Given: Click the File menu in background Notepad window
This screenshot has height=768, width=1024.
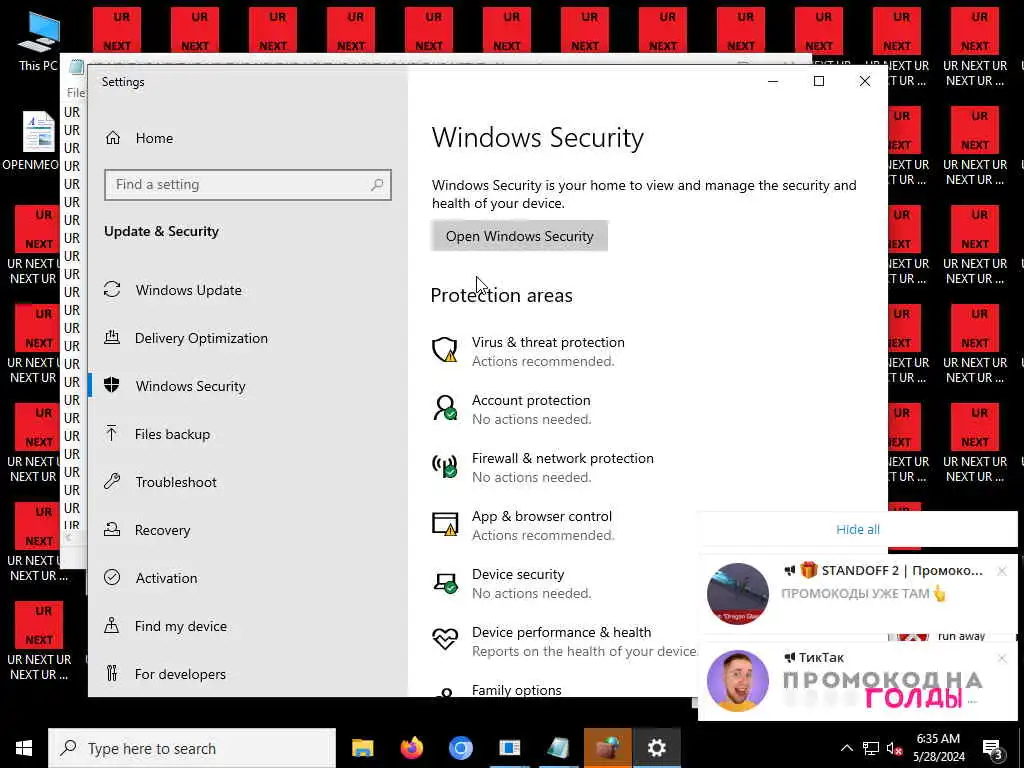Looking at the screenshot, I should click(x=76, y=92).
